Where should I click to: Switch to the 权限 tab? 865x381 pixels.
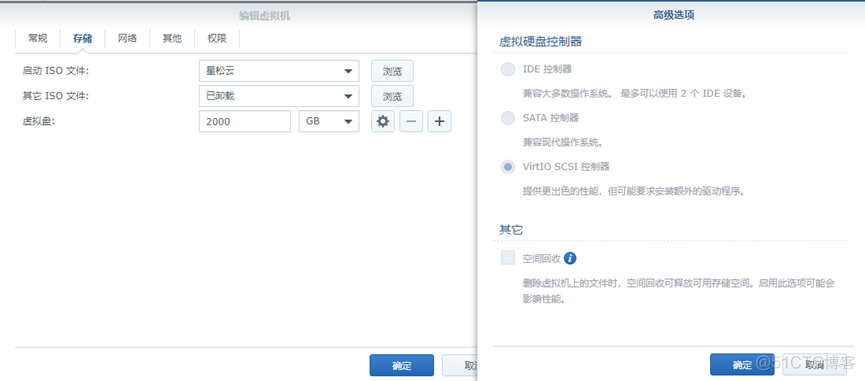point(217,39)
